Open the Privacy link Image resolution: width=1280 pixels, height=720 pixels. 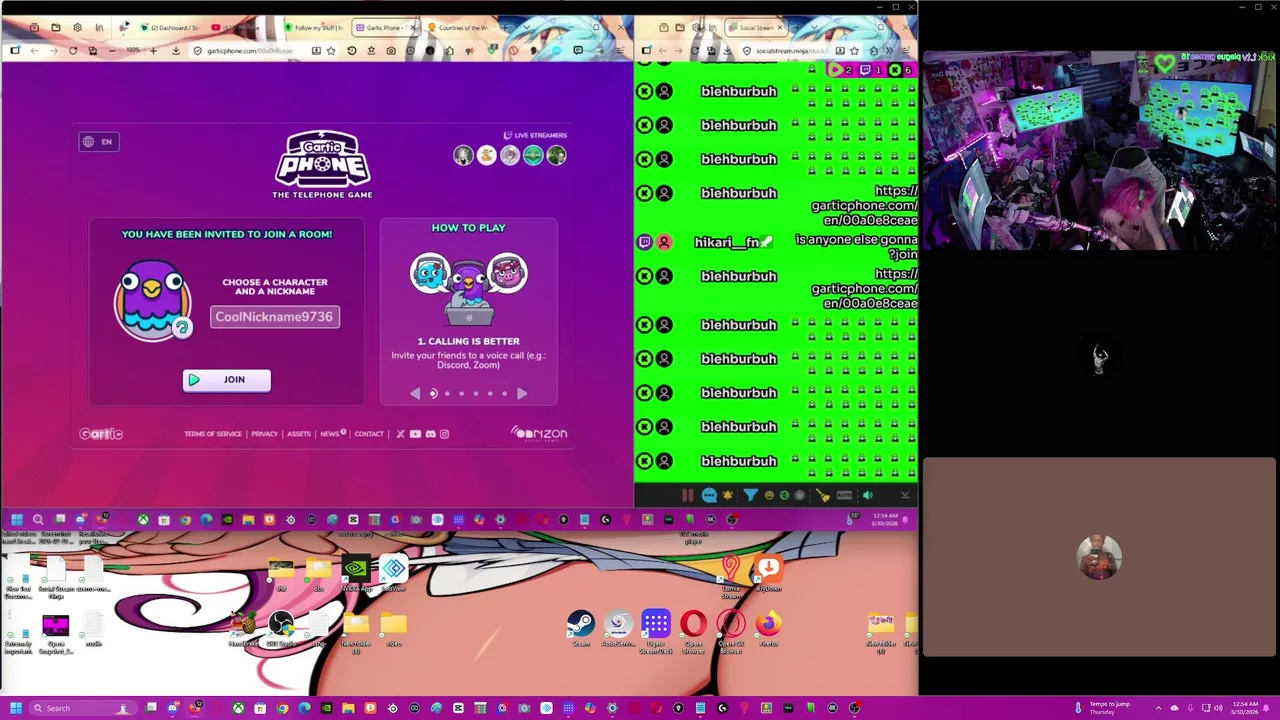(x=264, y=434)
